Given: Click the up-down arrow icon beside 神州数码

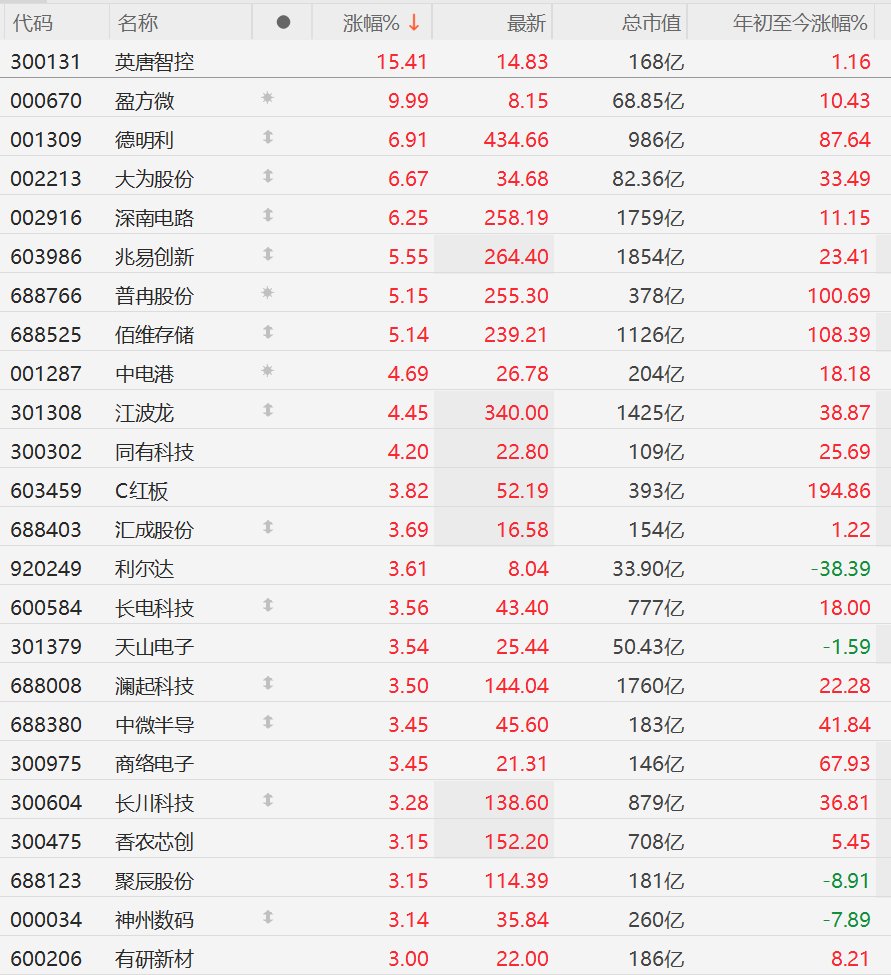Looking at the screenshot, I should point(267,918).
